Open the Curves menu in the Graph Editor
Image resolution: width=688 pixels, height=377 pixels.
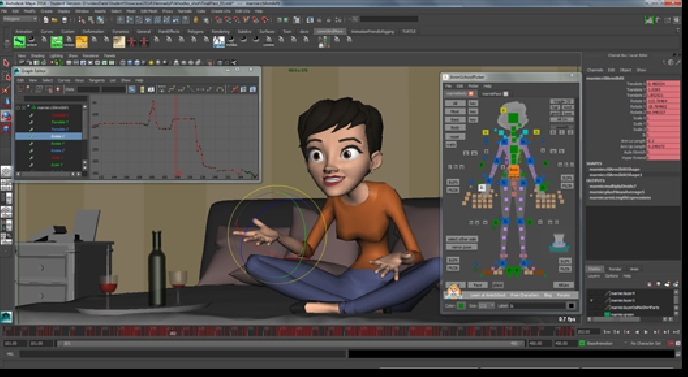[x=64, y=80]
